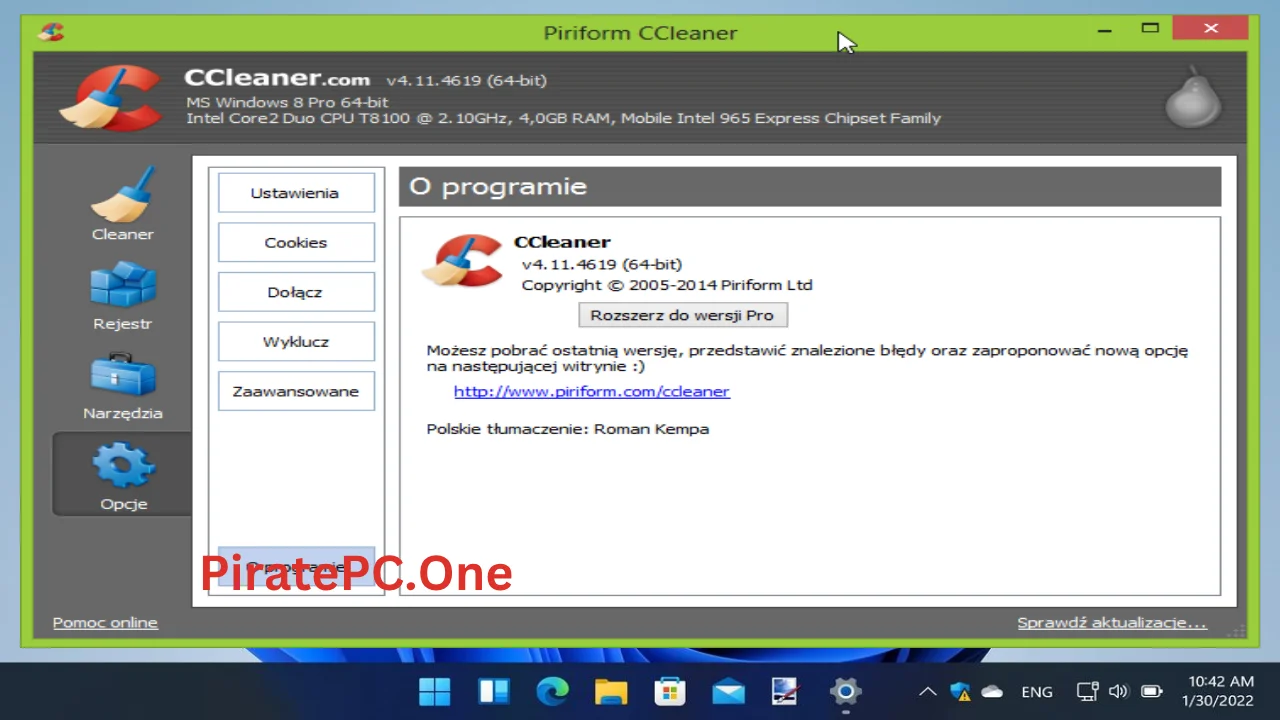Click 'Copyright © 2005-2014 Piriform Ltd' text

click(667, 285)
